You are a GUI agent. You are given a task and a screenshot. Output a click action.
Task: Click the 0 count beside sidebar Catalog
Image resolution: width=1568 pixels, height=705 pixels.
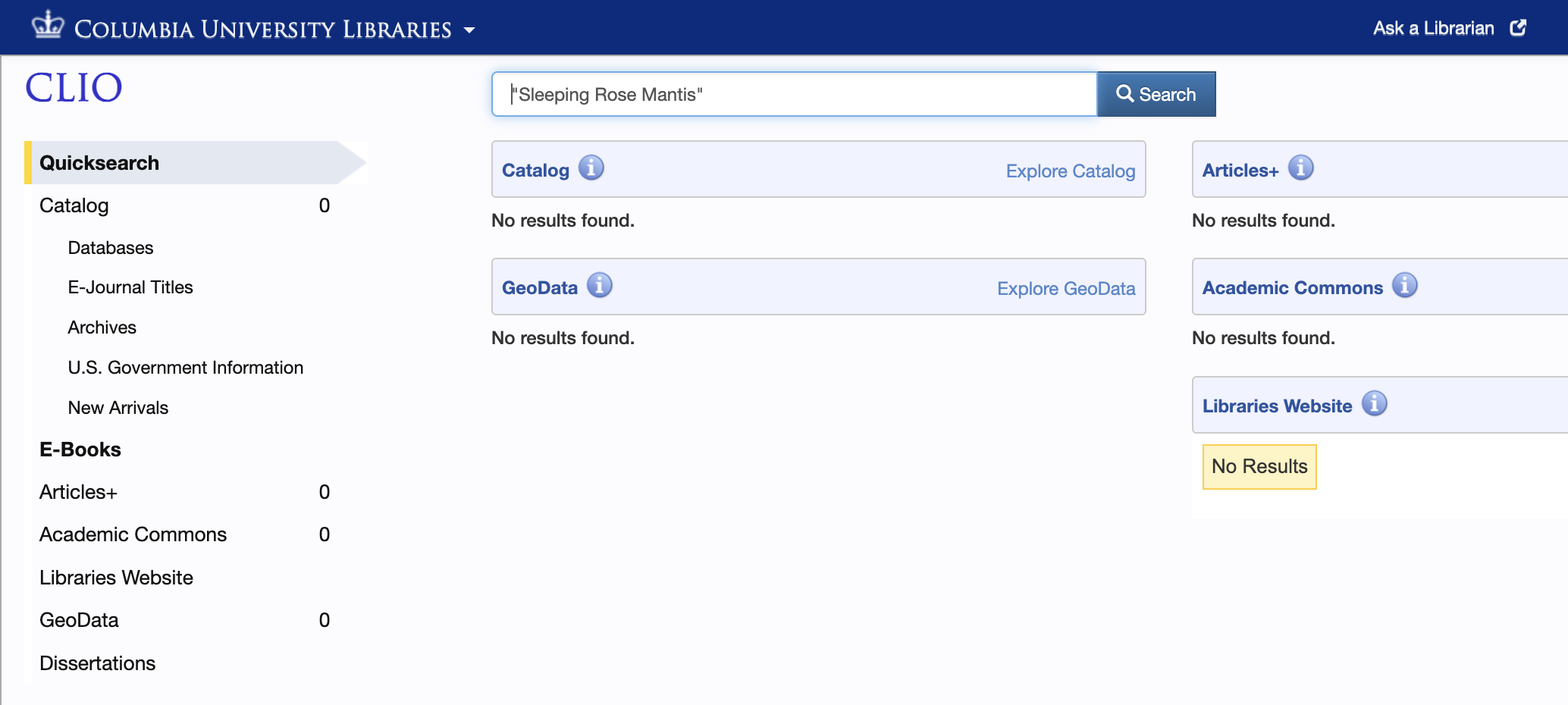[x=325, y=205]
